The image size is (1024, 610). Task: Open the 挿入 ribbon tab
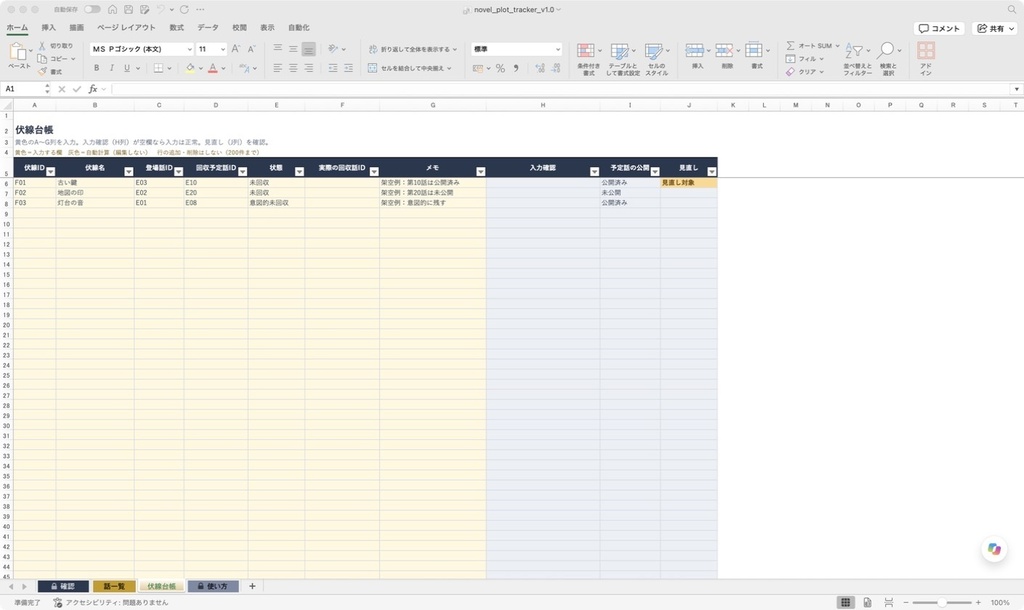coord(48,27)
